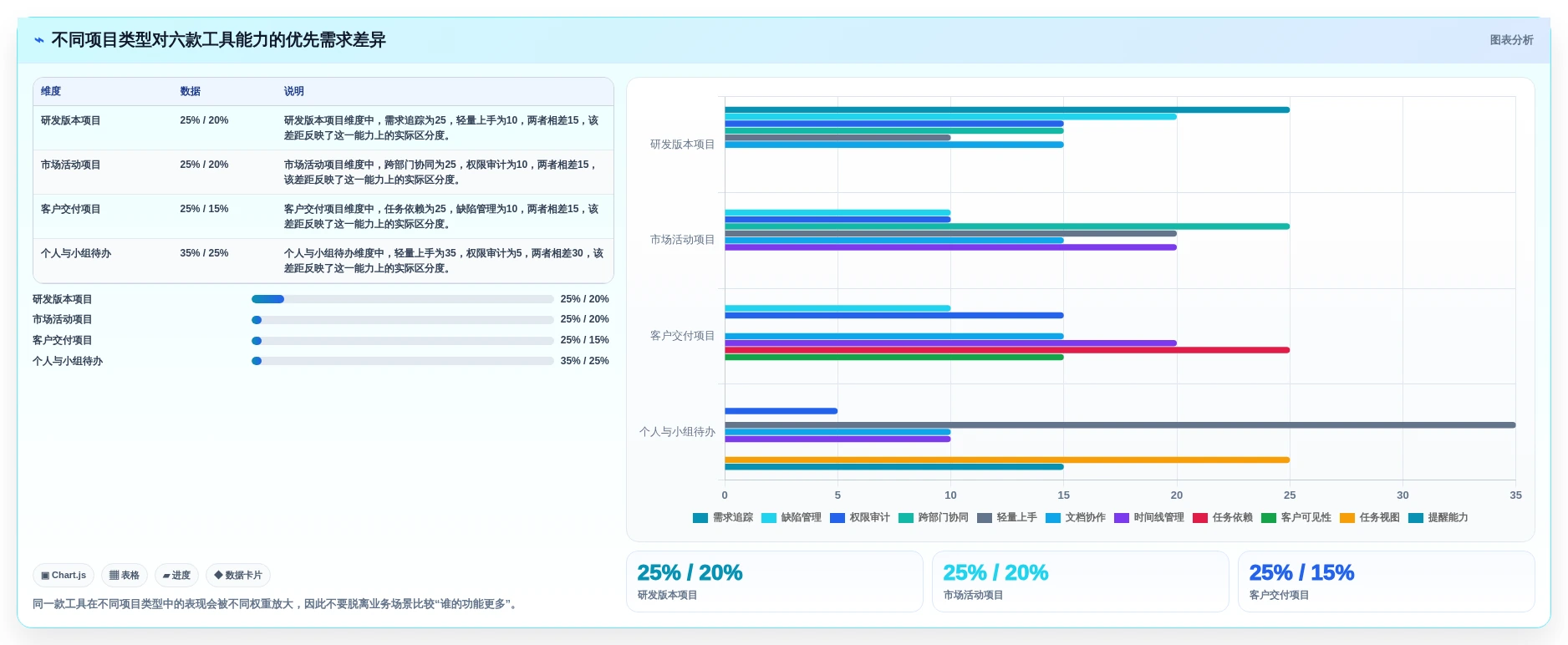Click the description starting 客户交付项目维度中
Image resolution: width=1568 pixels, height=645 pixels.
442,216
